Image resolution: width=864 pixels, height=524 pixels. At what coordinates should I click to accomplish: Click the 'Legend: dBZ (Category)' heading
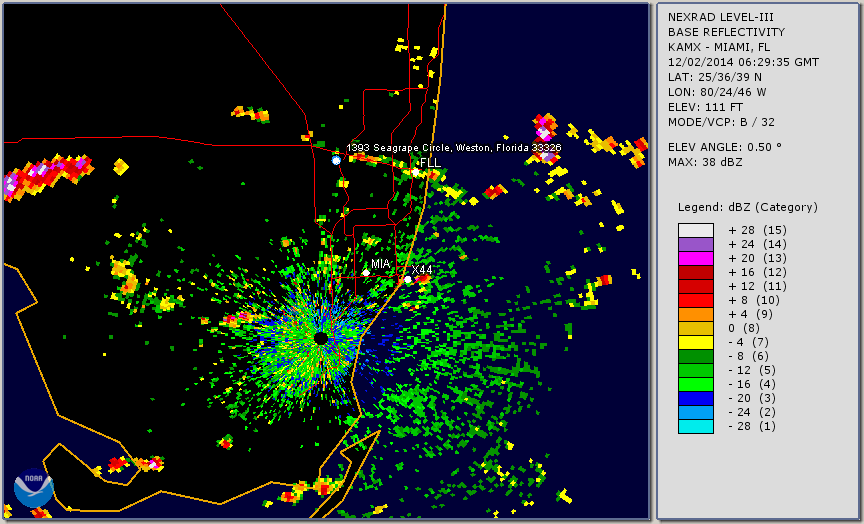pyautogui.click(x=748, y=208)
